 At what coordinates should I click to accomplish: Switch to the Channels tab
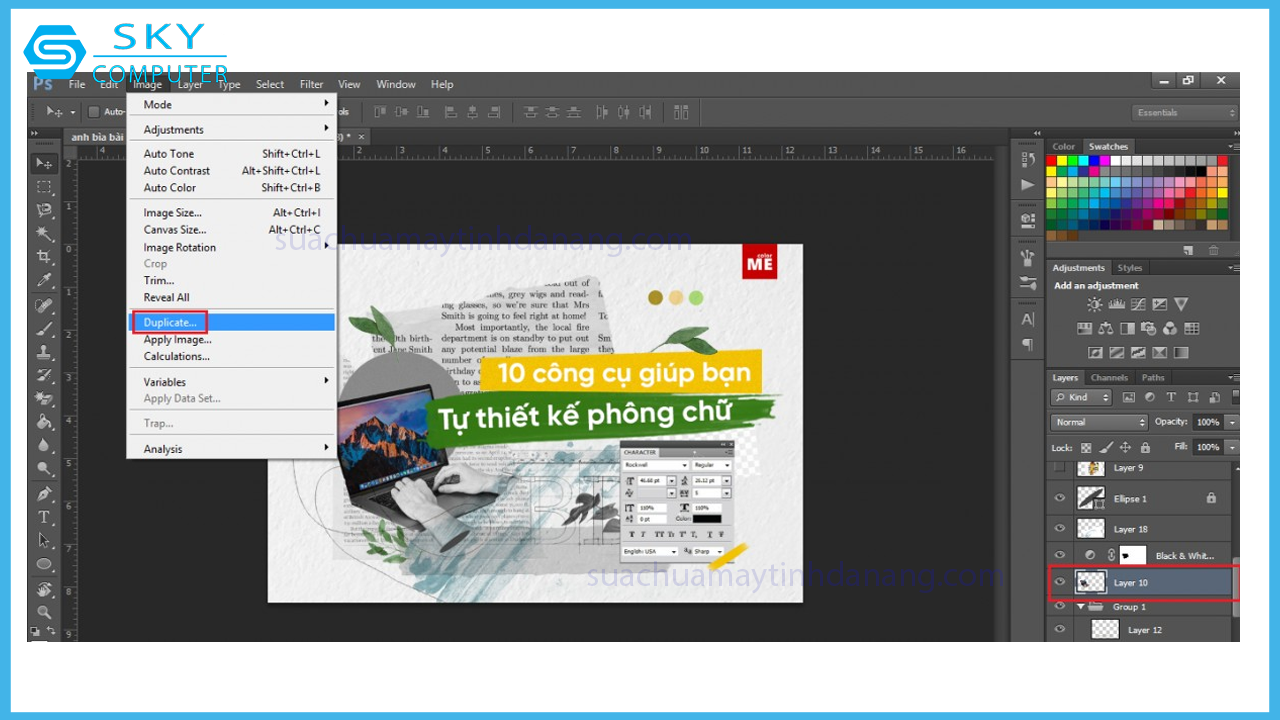click(1109, 378)
